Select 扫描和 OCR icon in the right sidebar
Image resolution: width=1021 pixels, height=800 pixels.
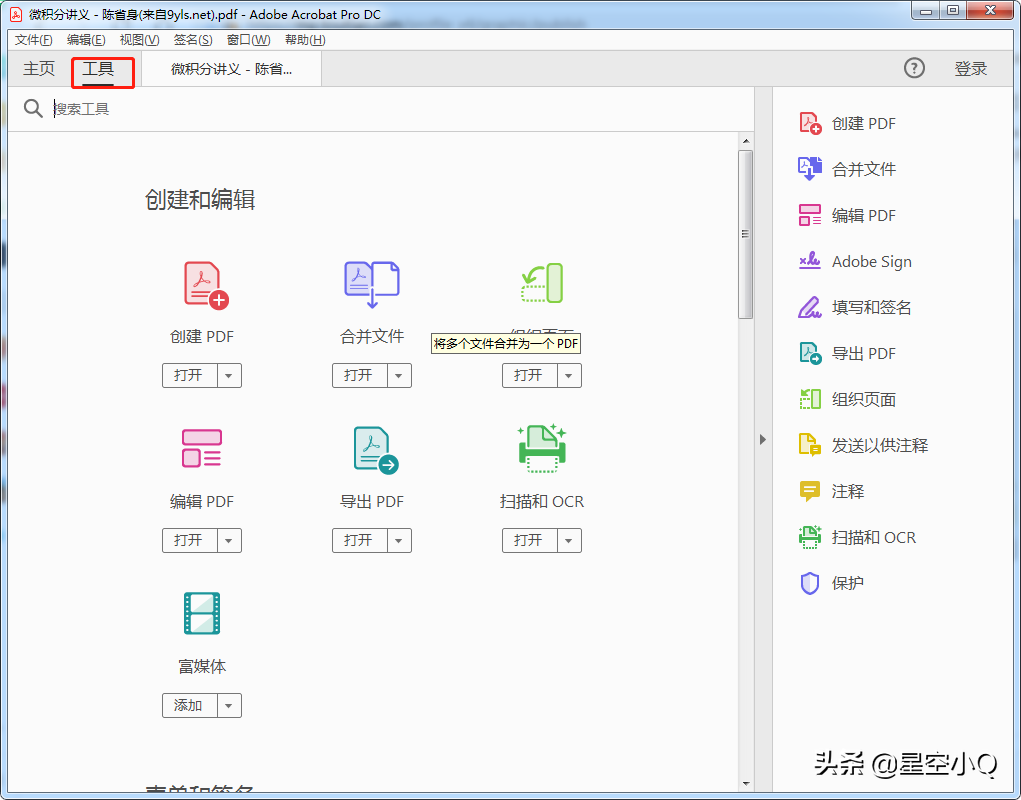810,537
